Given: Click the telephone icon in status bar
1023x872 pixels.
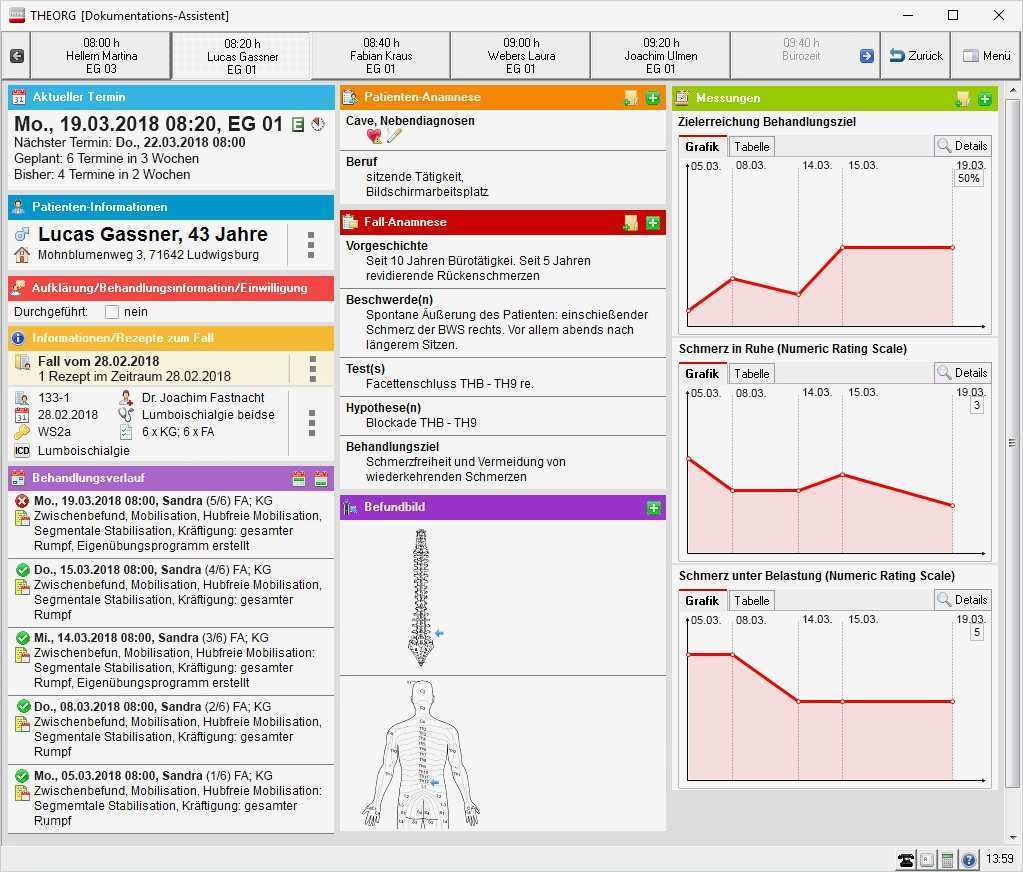Looking at the screenshot, I should [x=906, y=860].
